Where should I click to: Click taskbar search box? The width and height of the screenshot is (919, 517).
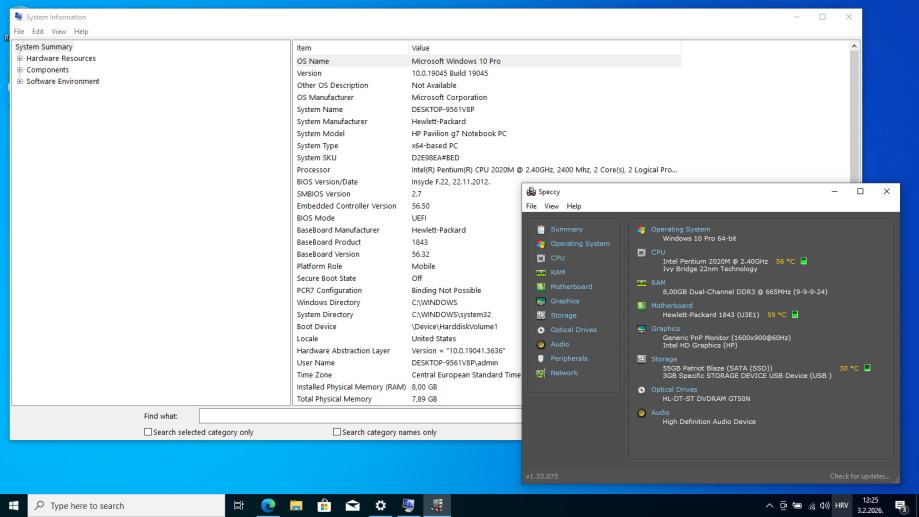click(x=126, y=505)
